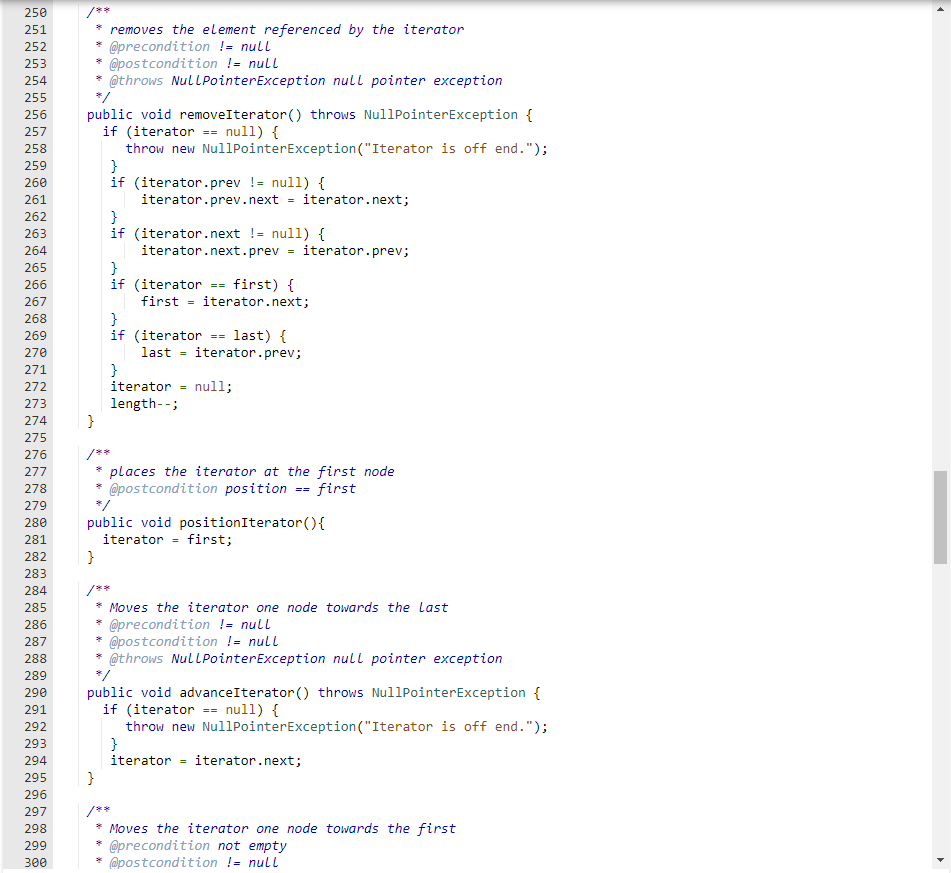Image resolution: width=951 pixels, height=873 pixels.
Task: Click the @postcondition tag on line 278
Action: [x=164, y=488]
